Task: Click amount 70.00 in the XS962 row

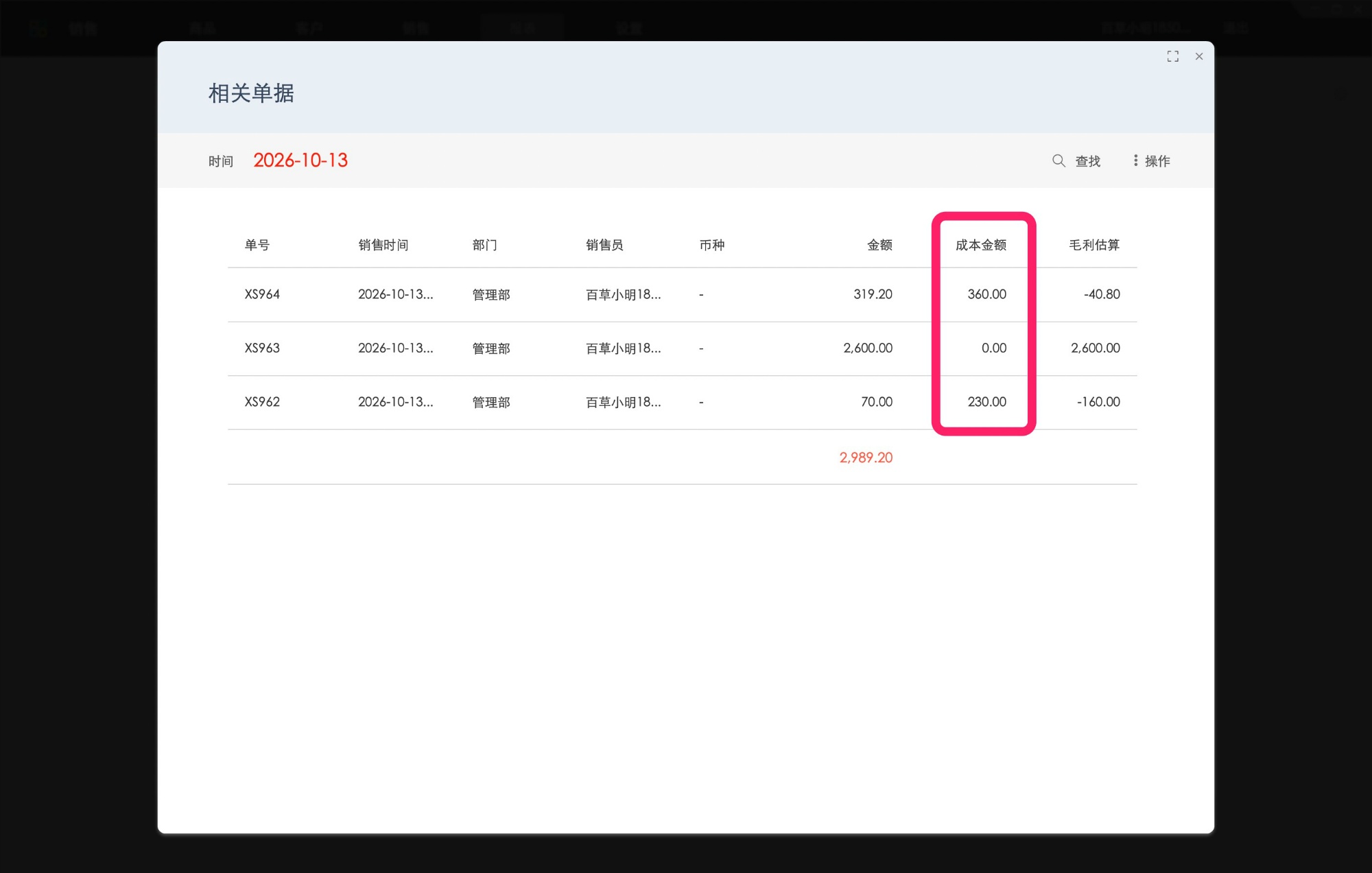Action: click(x=877, y=402)
